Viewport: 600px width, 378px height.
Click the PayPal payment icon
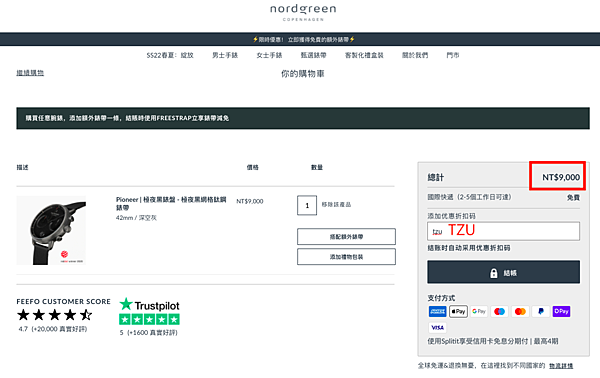pyautogui.click(x=541, y=311)
